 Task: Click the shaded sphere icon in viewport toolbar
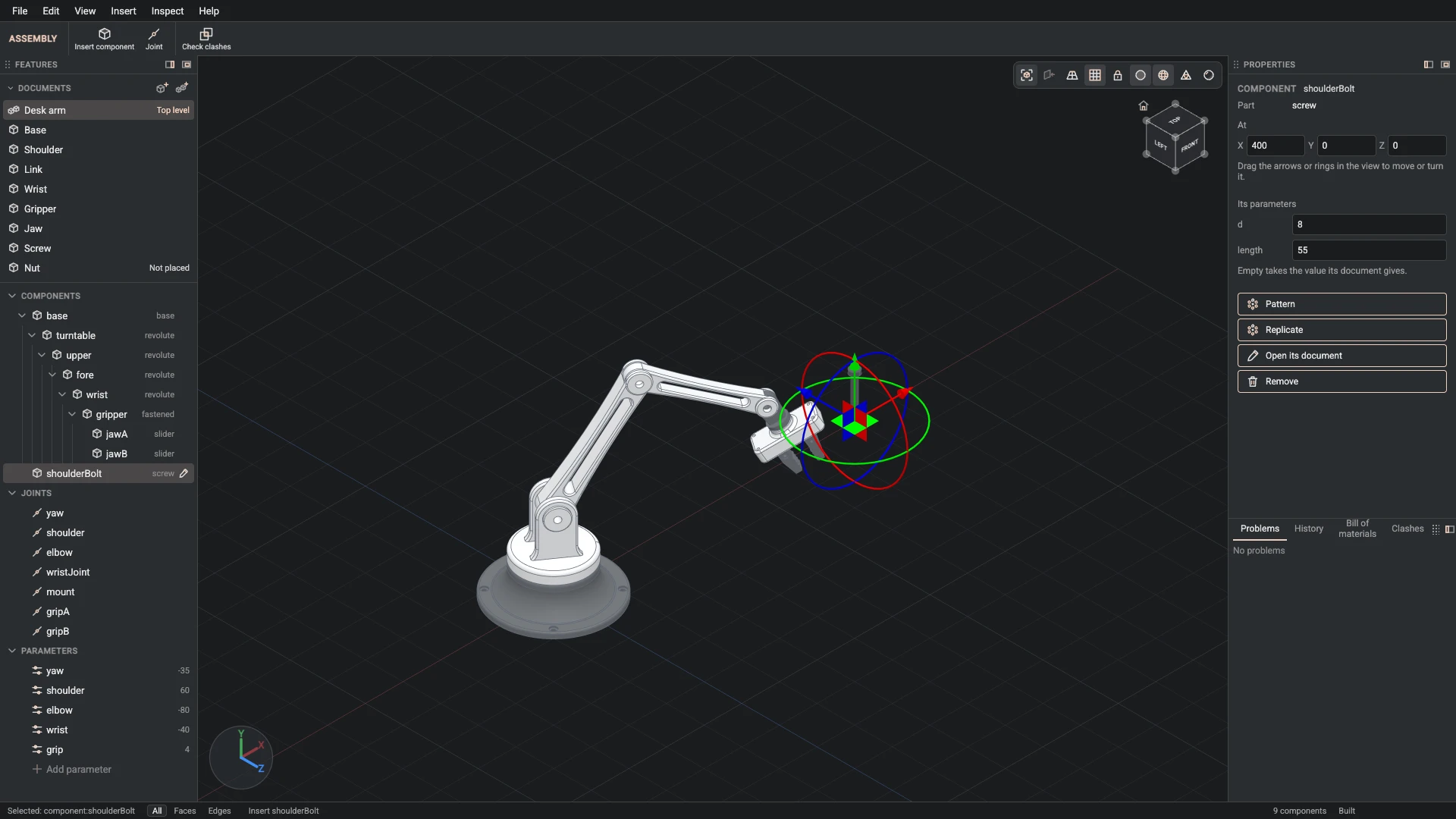coord(1209,75)
